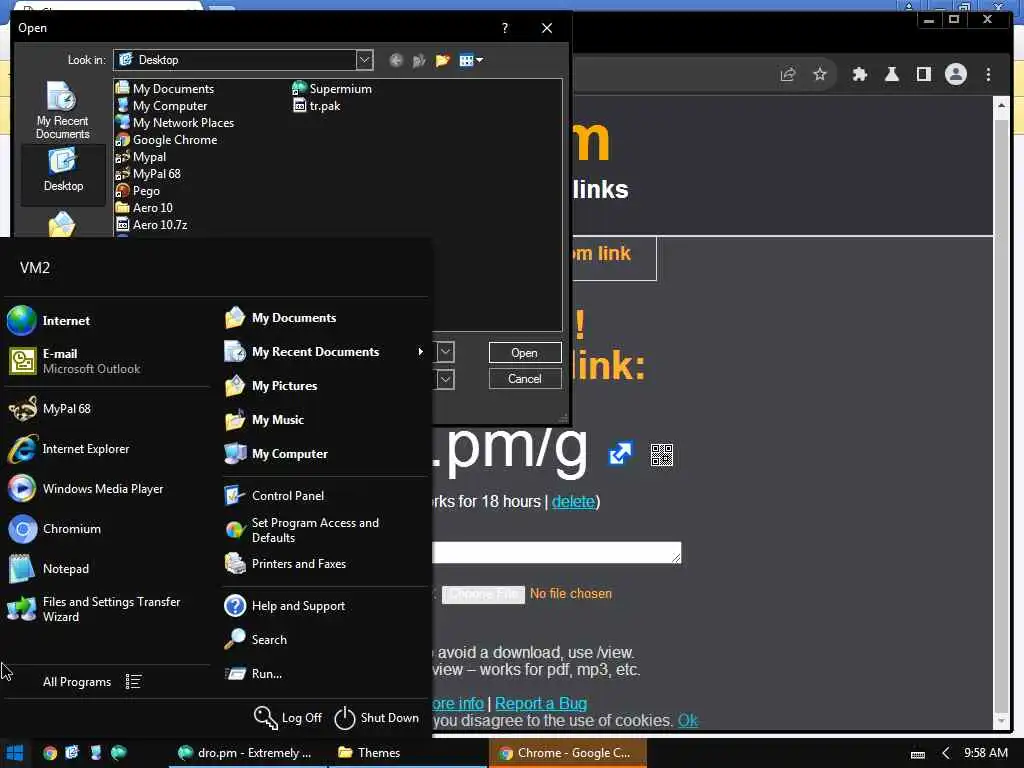Click the taskbar clock 9:58 AM

tap(985, 753)
